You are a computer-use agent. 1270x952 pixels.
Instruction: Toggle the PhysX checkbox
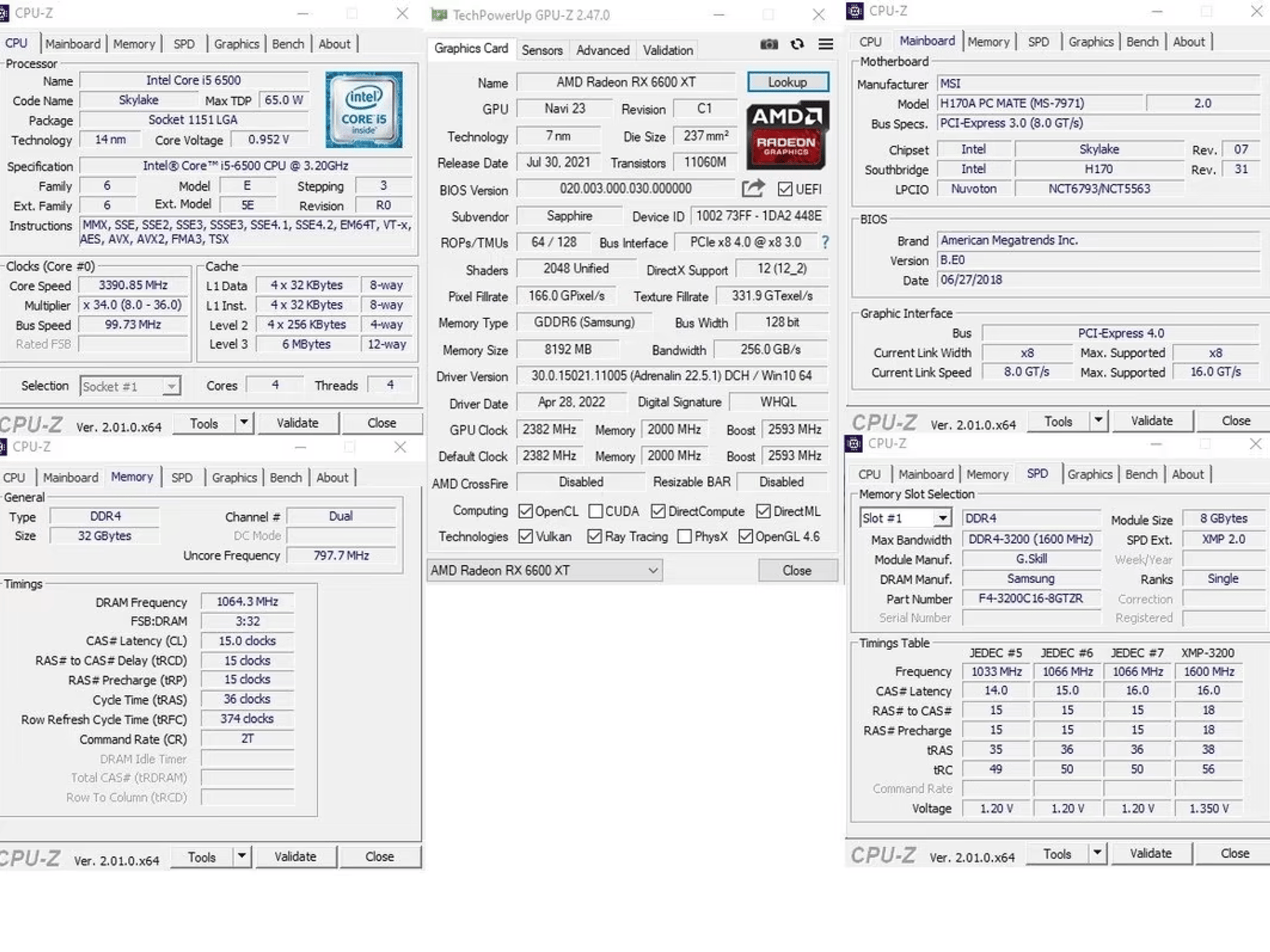[x=684, y=537]
